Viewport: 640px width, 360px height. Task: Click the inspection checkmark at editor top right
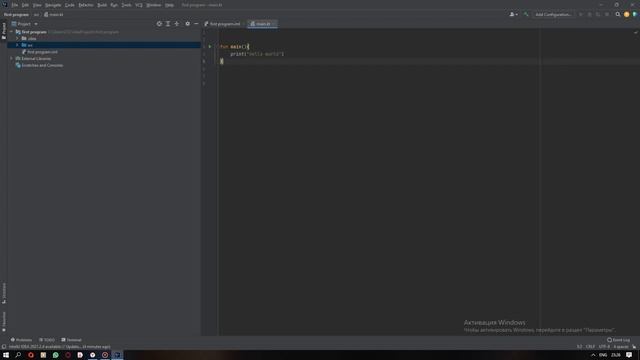[636, 32]
